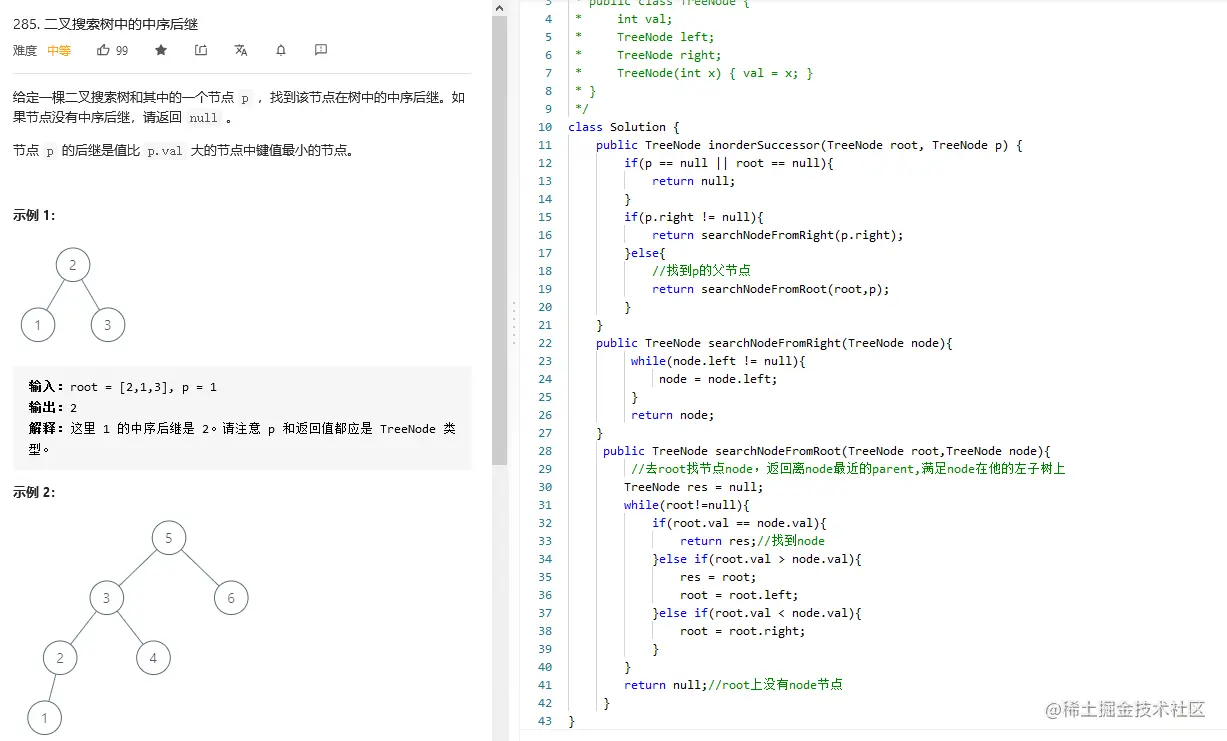Click line 'return node;'
This screenshot has height=741, width=1227.
[673, 415]
